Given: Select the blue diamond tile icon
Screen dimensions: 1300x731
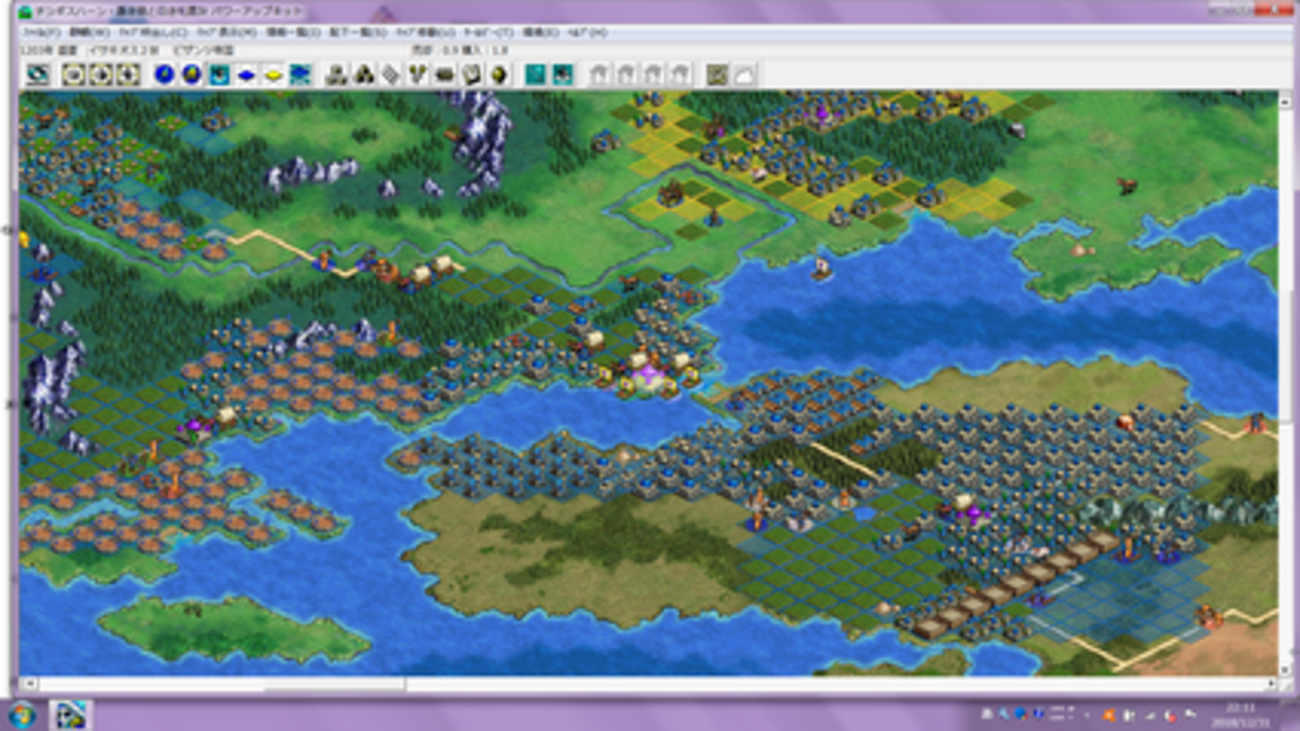Looking at the screenshot, I should pyautogui.click(x=246, y=74).
